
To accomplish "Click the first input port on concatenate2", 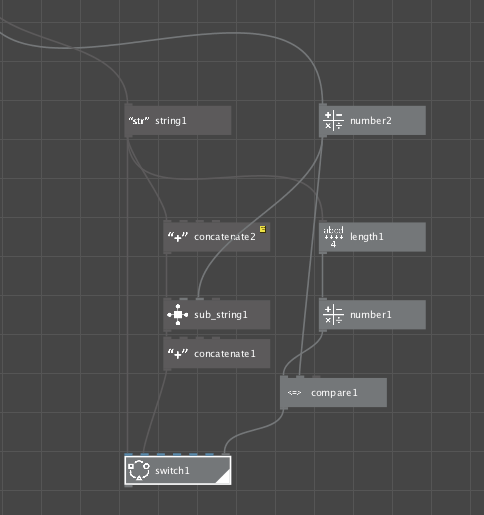I will [167, 221].
